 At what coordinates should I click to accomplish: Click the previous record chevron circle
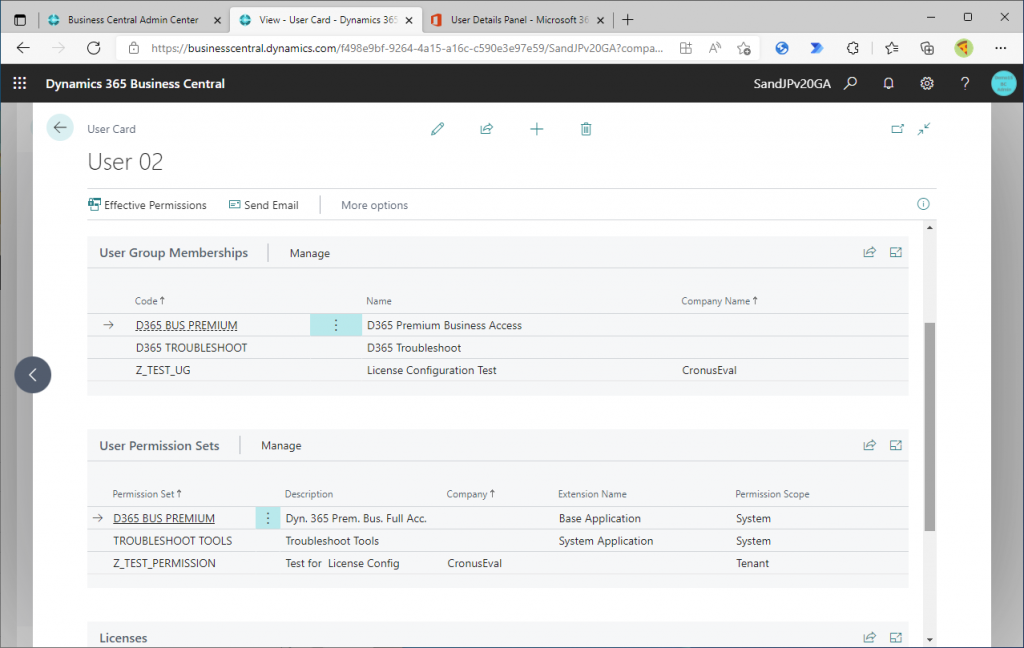[33, 374]
